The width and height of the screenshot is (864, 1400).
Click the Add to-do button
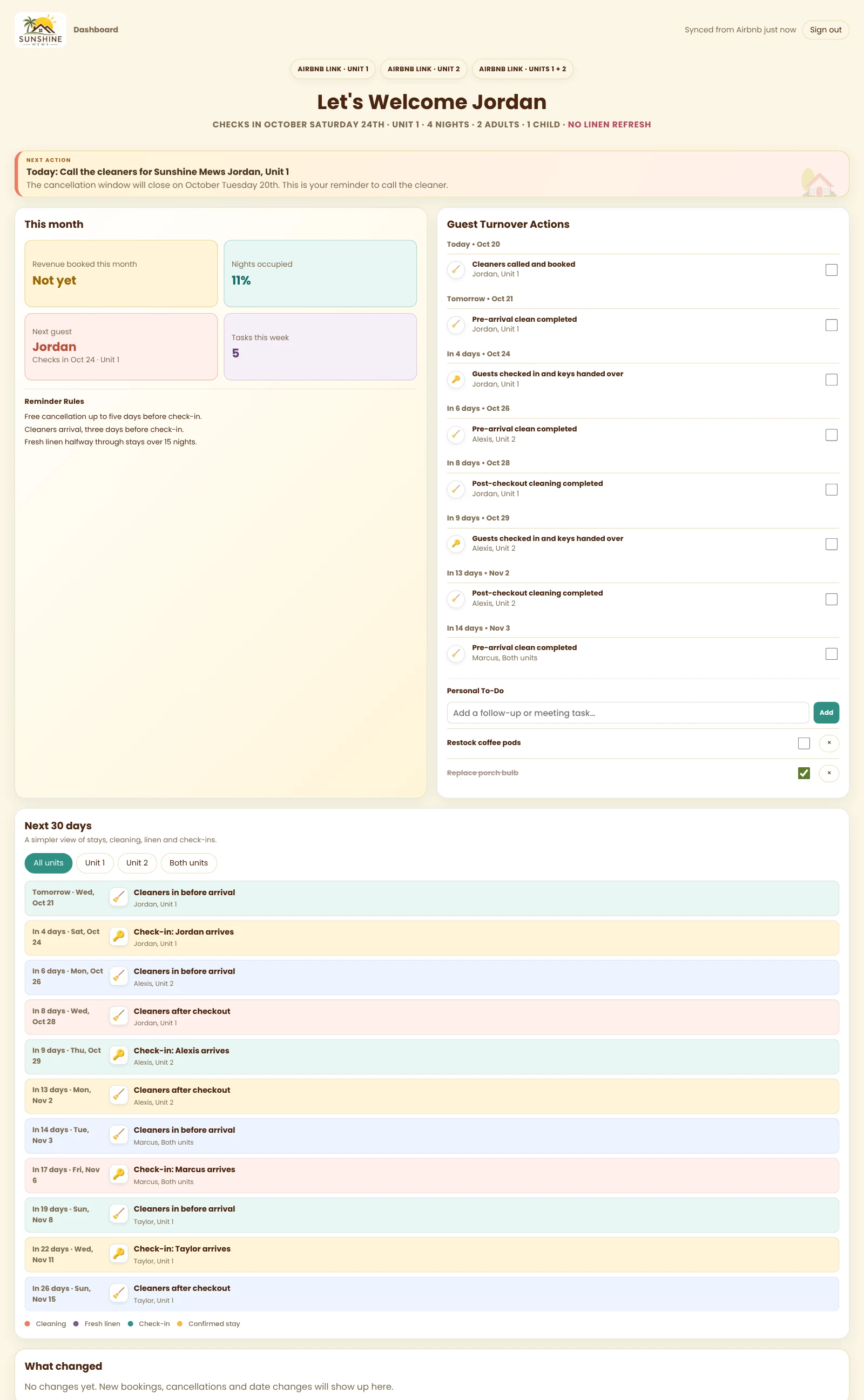826,712
